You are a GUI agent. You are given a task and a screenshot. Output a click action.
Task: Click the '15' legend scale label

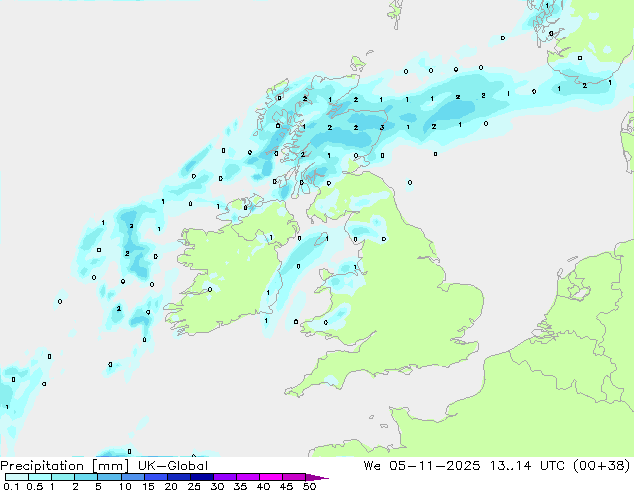tap(148, 486)
